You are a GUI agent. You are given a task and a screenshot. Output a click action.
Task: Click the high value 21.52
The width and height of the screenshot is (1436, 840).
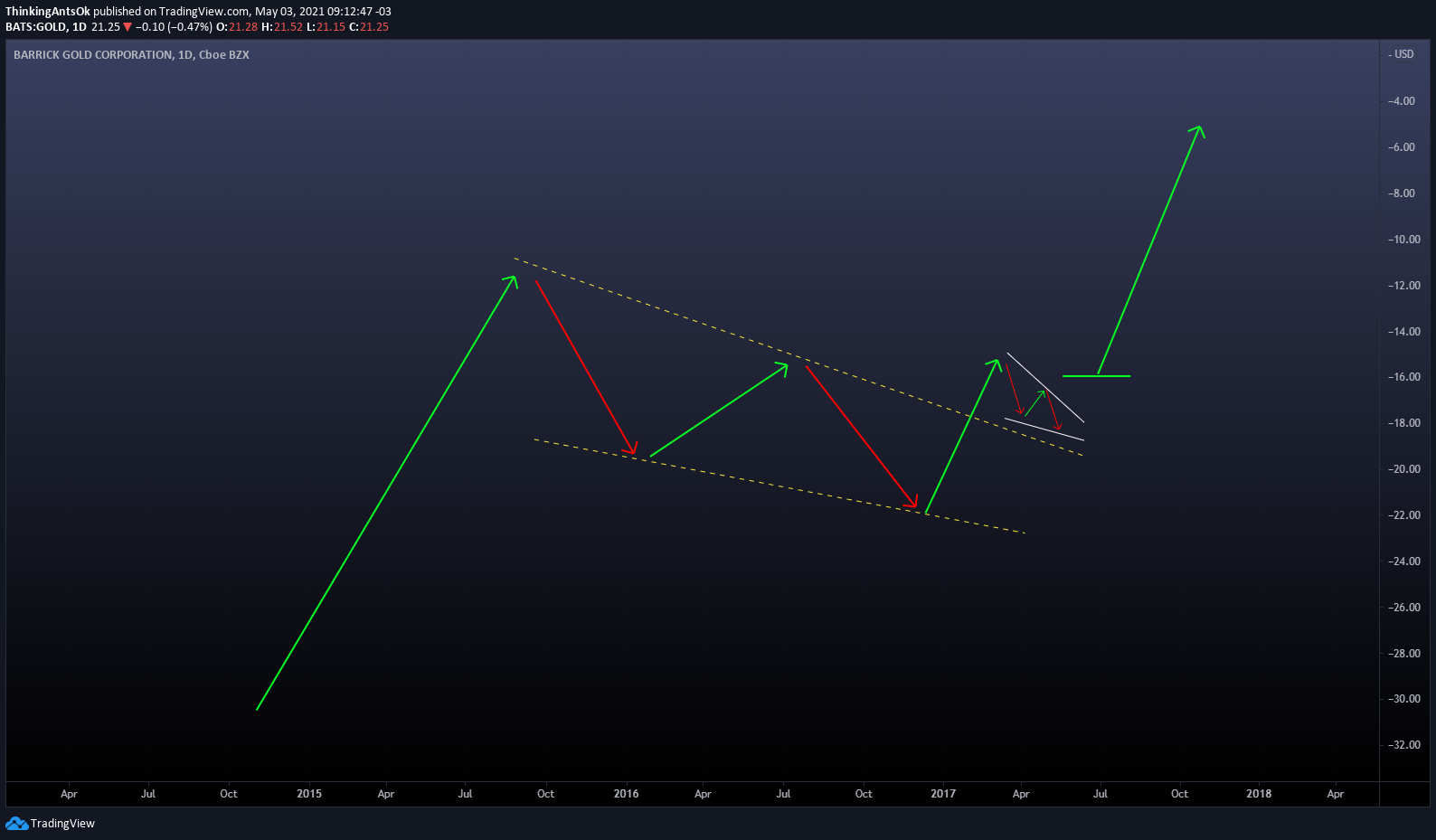pyautogui.click(x=288, y=27)
